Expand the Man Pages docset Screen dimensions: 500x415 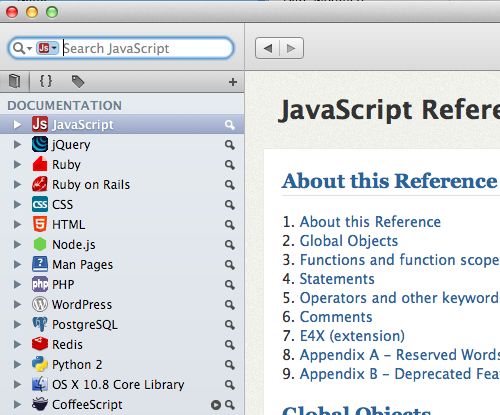[17, 265]
